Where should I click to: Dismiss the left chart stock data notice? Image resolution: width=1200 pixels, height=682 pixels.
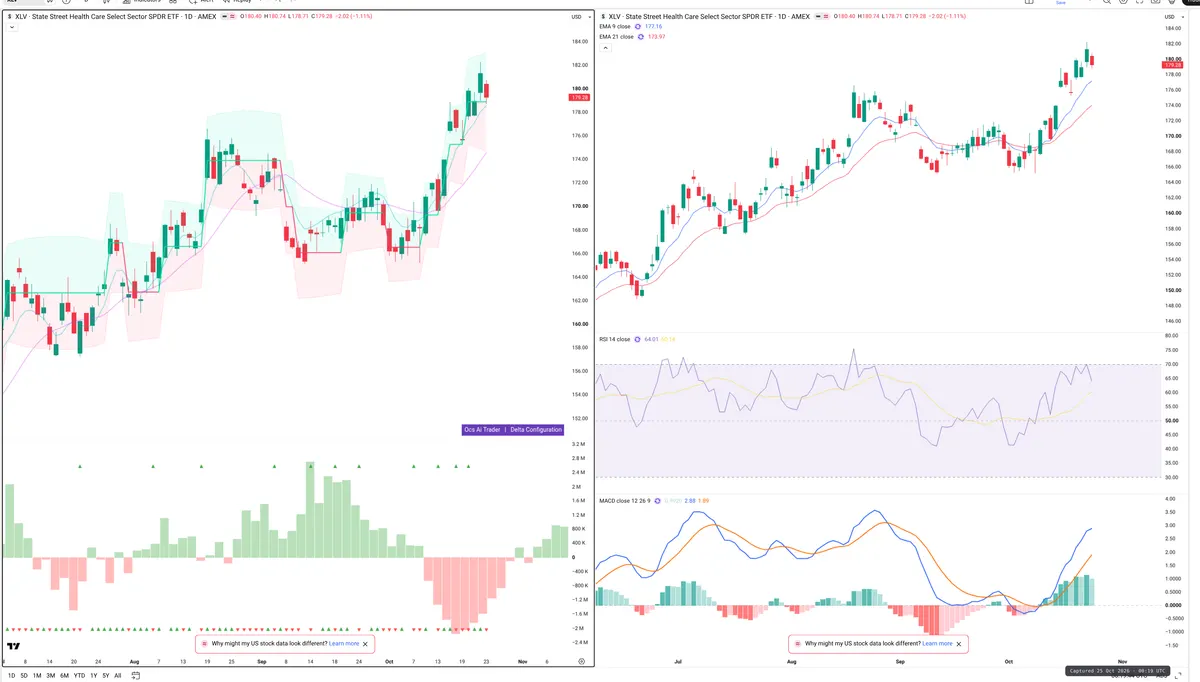tap(366, 644)
